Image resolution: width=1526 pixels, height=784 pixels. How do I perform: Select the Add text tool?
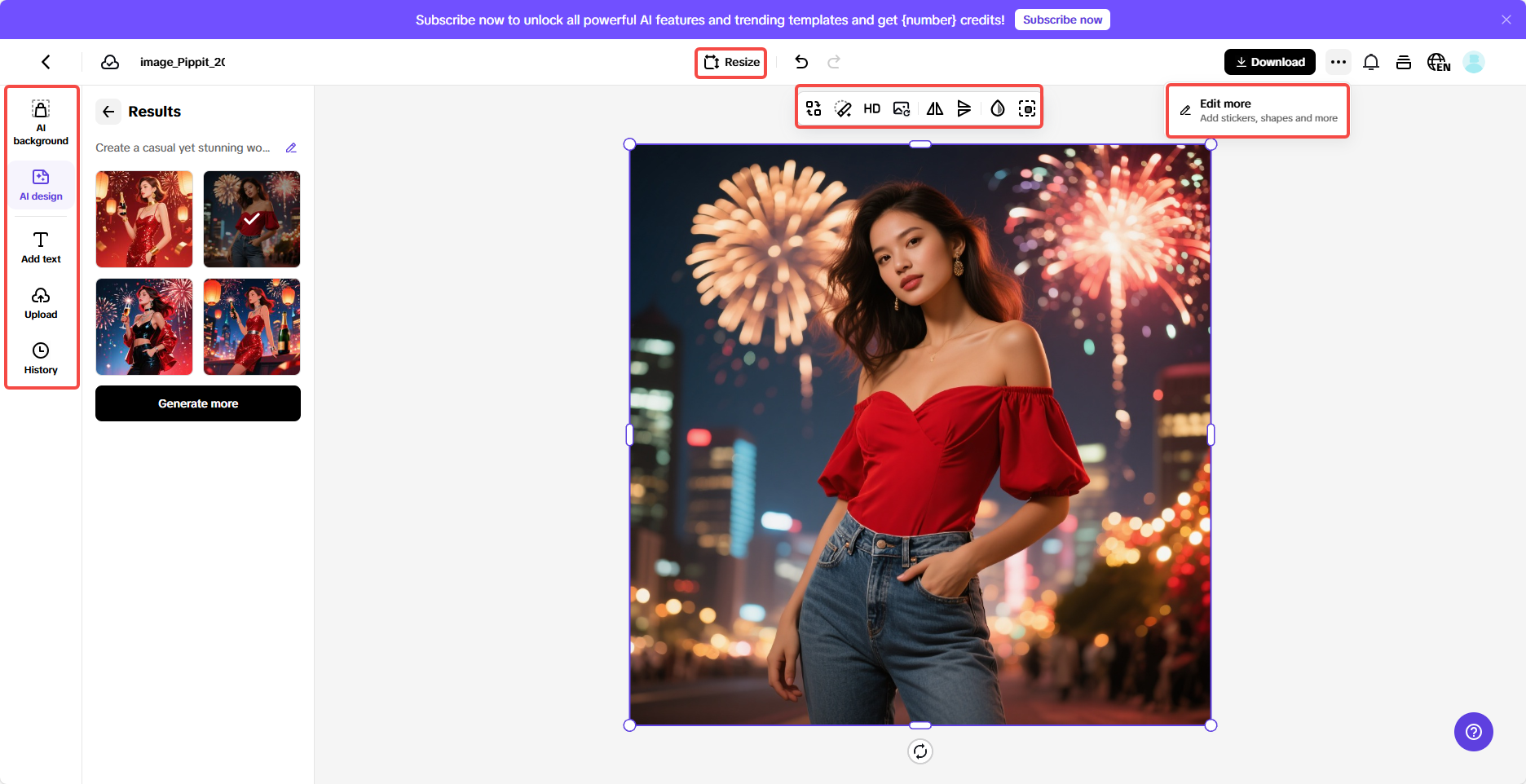click(x=41, y=246)
